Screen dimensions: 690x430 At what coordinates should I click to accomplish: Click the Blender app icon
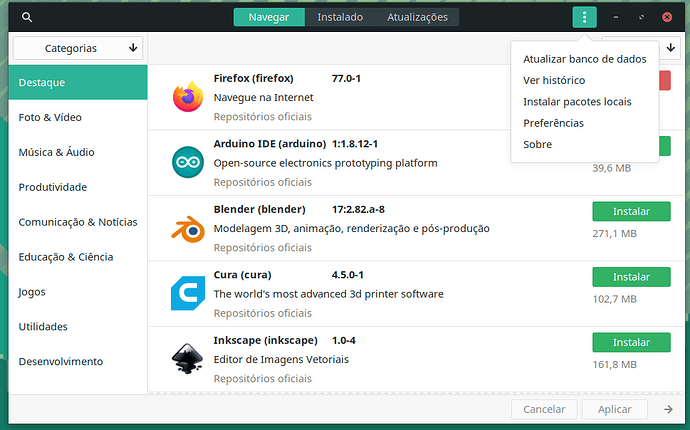pyautogui.click(x=188, y=229)
